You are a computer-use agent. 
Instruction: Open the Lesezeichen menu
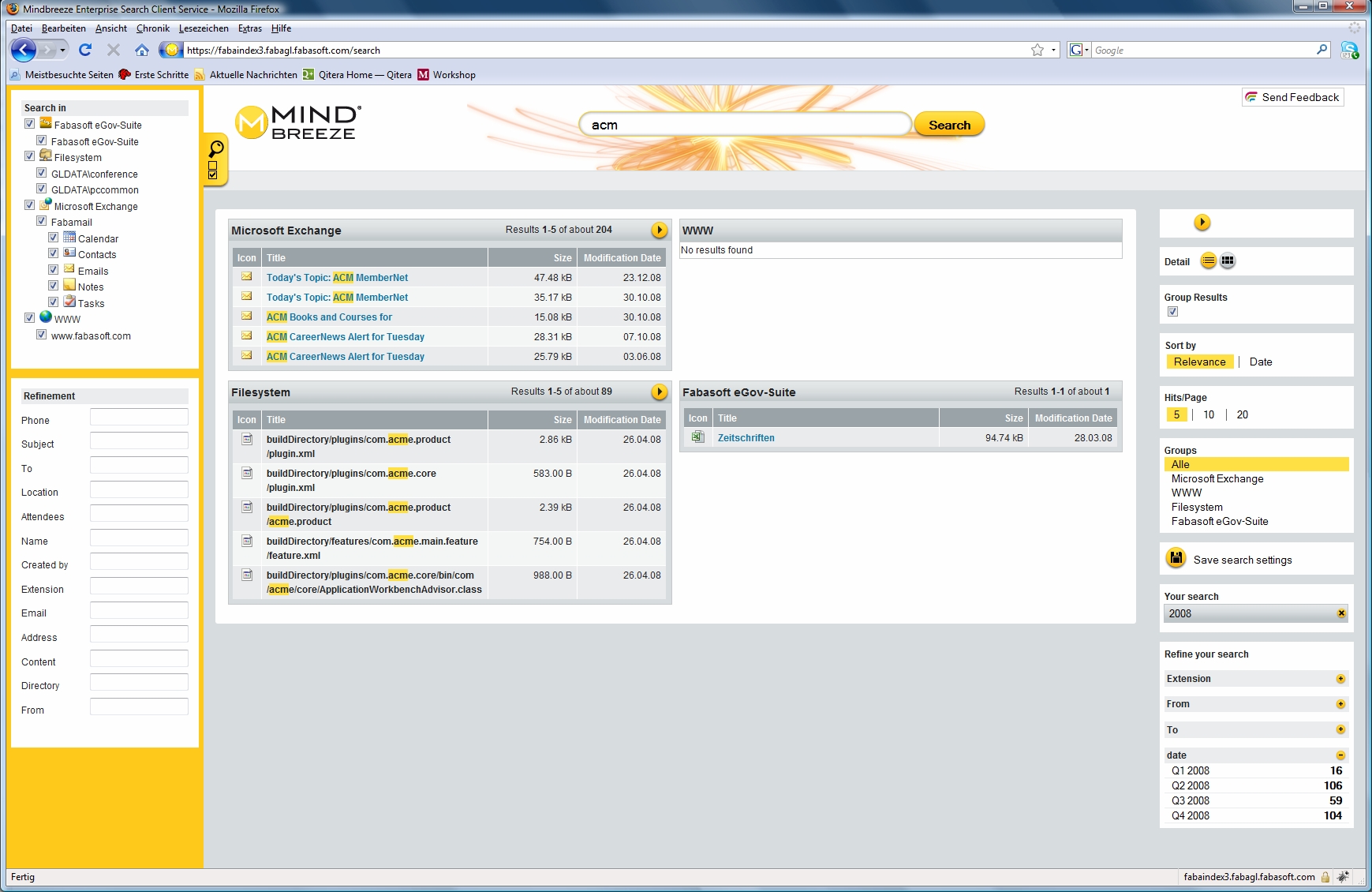click(x=204, y=28)
